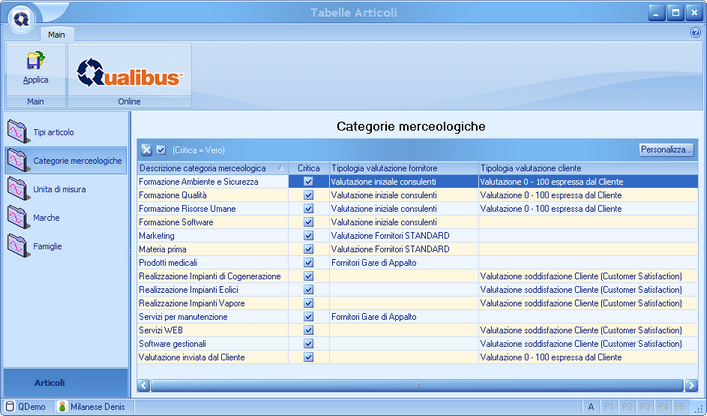Screen dimensions: 707x416
Task: Open the Tipi articolo folder icon
Action: coord(18,132)
